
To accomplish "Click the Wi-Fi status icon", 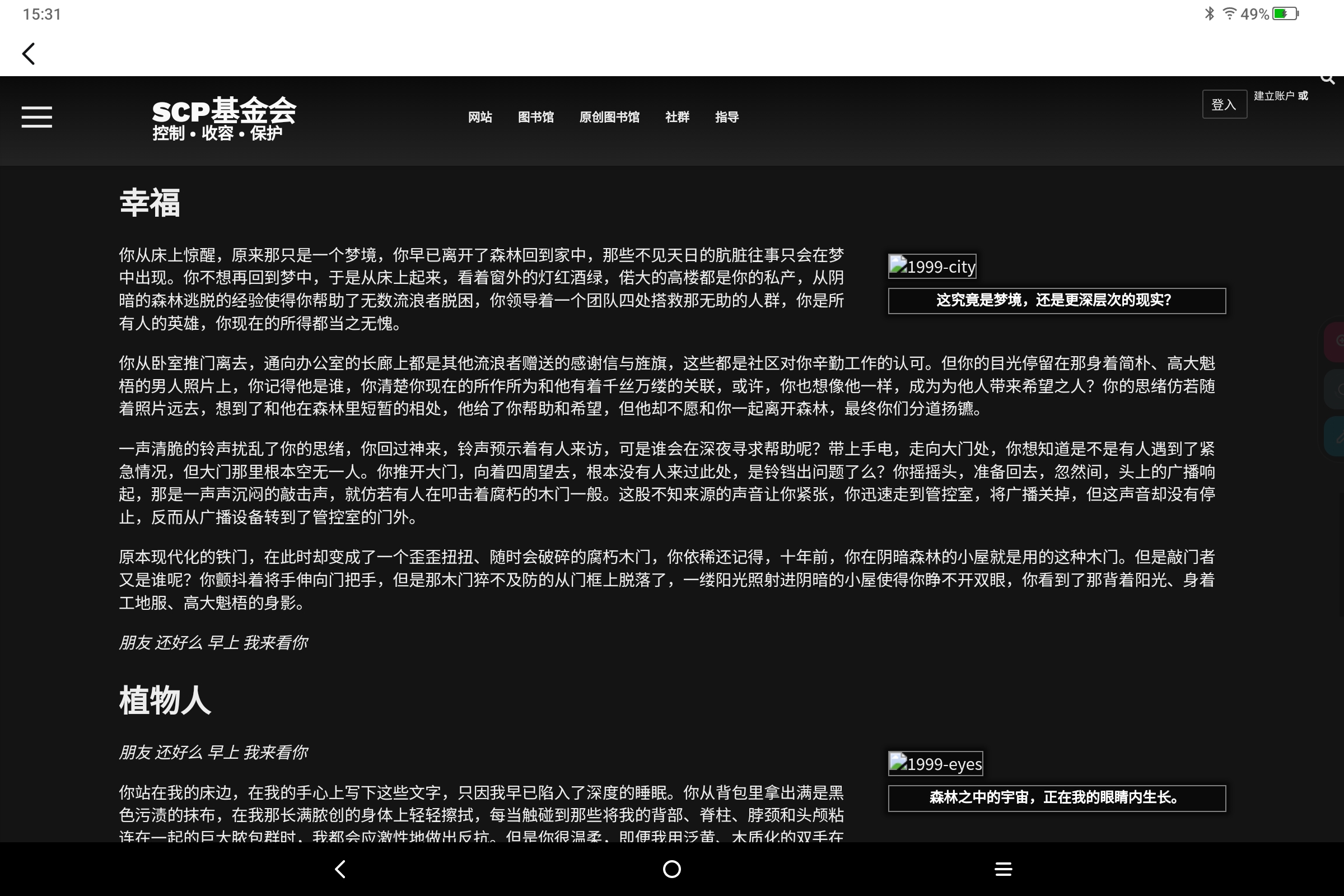I will point(1229,13).
